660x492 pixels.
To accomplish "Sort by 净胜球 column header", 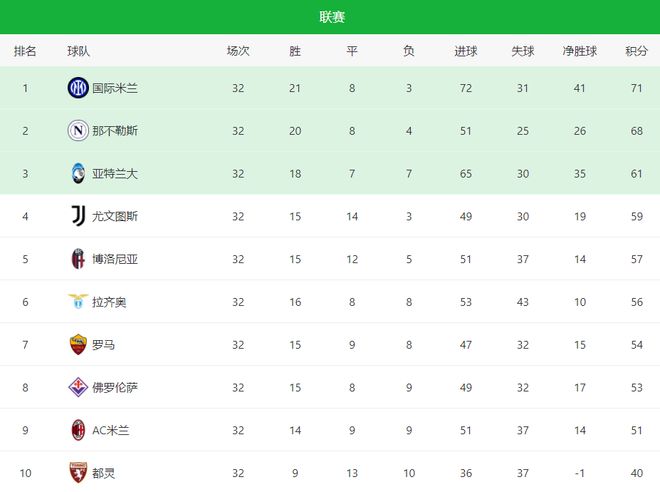I will pyautogui.click(x=580, y=51).
